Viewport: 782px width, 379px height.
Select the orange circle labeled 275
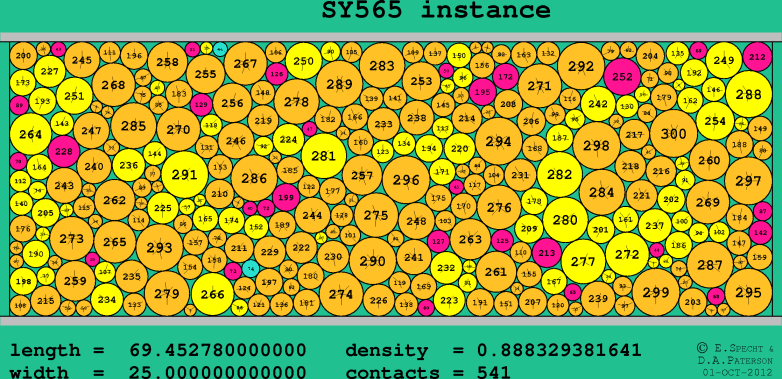(376, 215)
